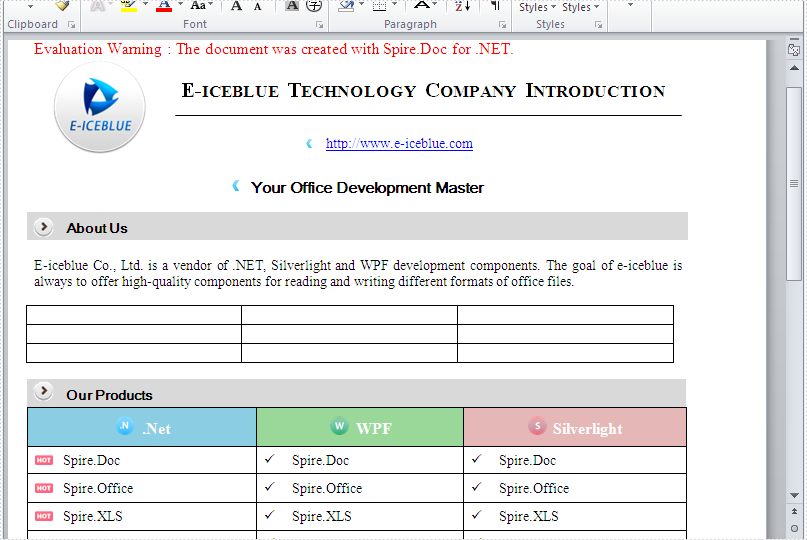Apply the yellow text highlight color
807x540 pixels.
click(x=129, y=6)
